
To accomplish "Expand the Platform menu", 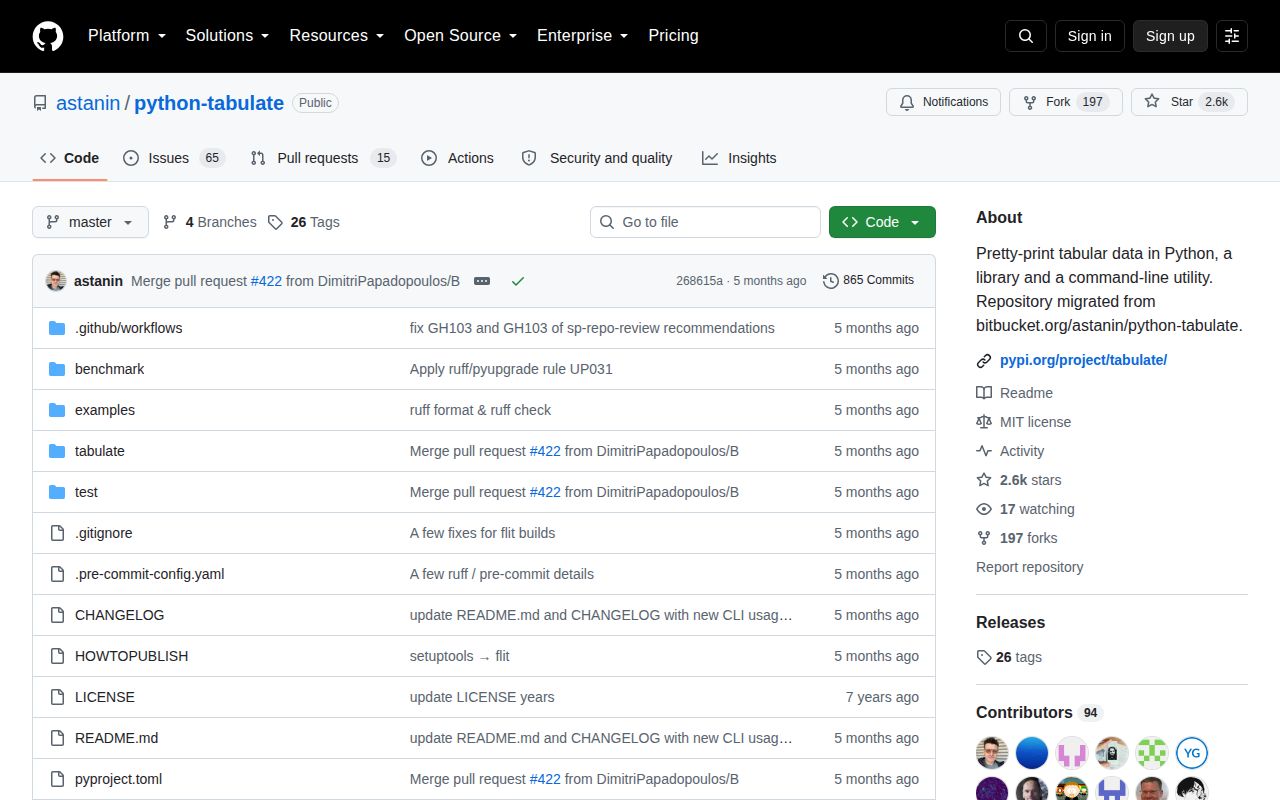I will coord(127,35).
